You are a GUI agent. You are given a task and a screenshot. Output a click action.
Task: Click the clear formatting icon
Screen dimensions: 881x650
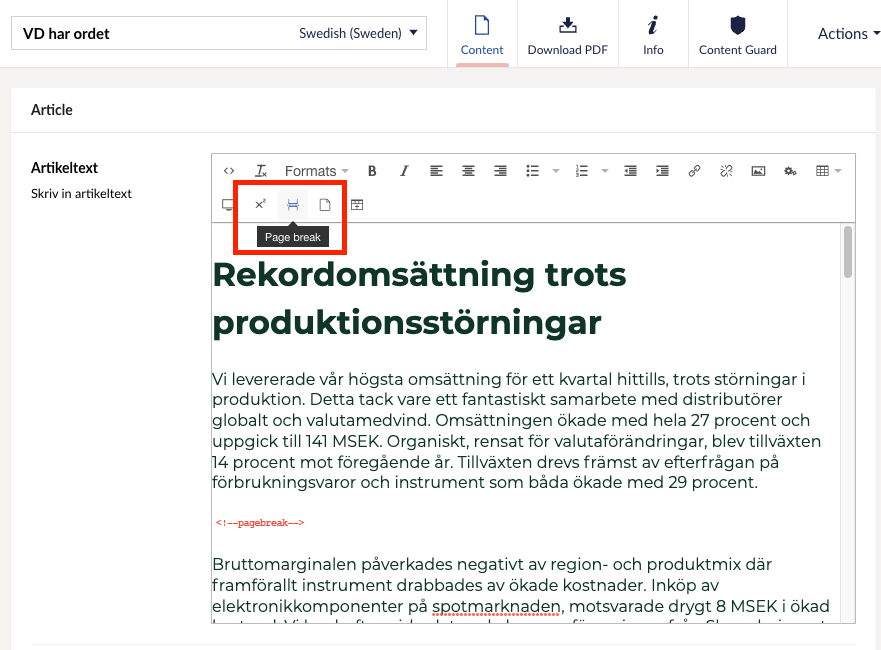[261, 171]
